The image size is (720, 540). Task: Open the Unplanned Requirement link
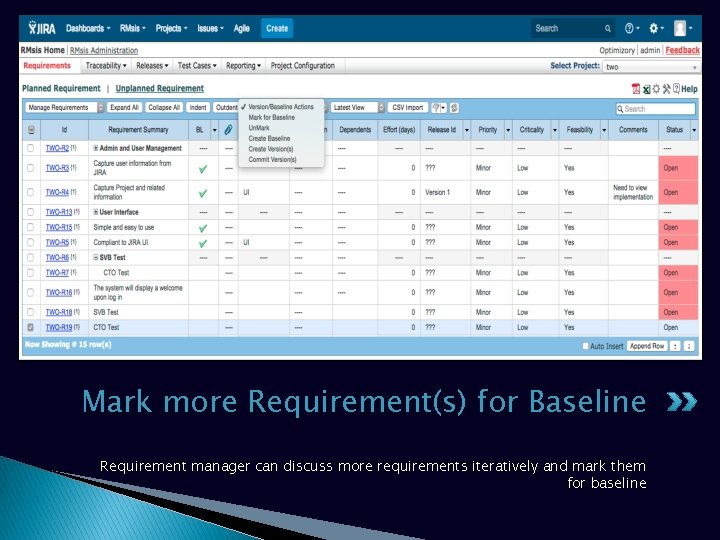pos(159,88)
